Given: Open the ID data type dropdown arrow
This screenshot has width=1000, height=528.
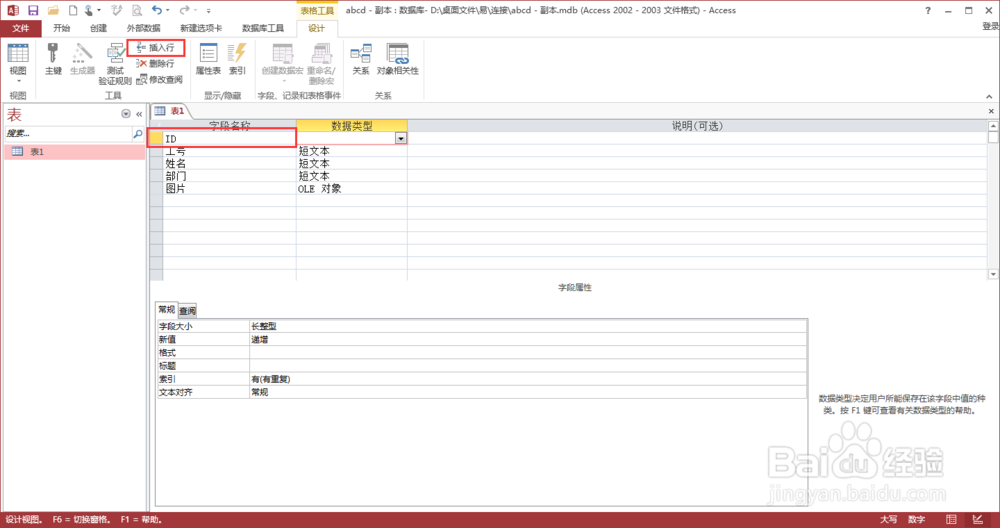Looking at the screenshot, I should click(401, 138).
